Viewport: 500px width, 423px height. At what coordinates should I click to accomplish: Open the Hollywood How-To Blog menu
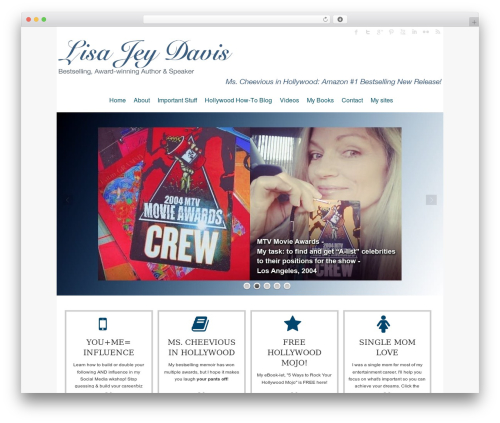click(x=238, y=100)
